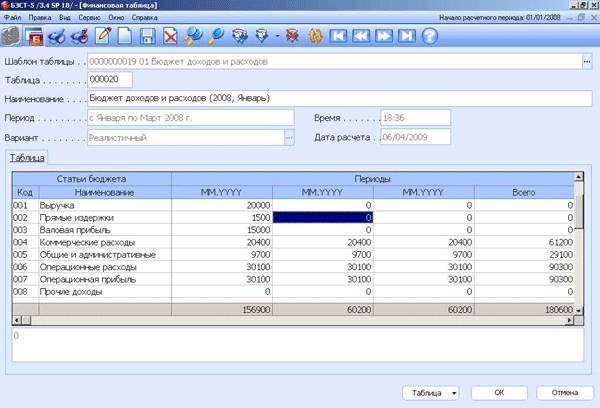
Task: Select the Выручка row name
Action: [57, 206]
